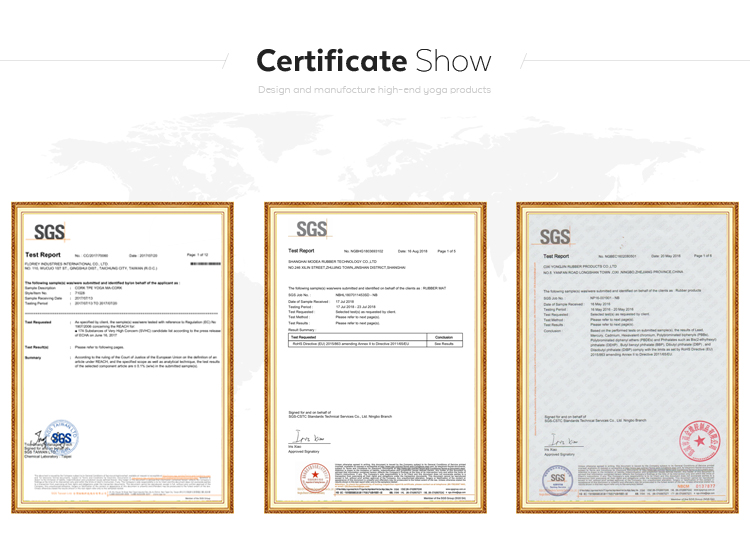Image resolution: width=750 pixels, height=551 pixels.
Task: Click Iris Xiao signature on Shanghai Modea certificate
Action: 309,438
